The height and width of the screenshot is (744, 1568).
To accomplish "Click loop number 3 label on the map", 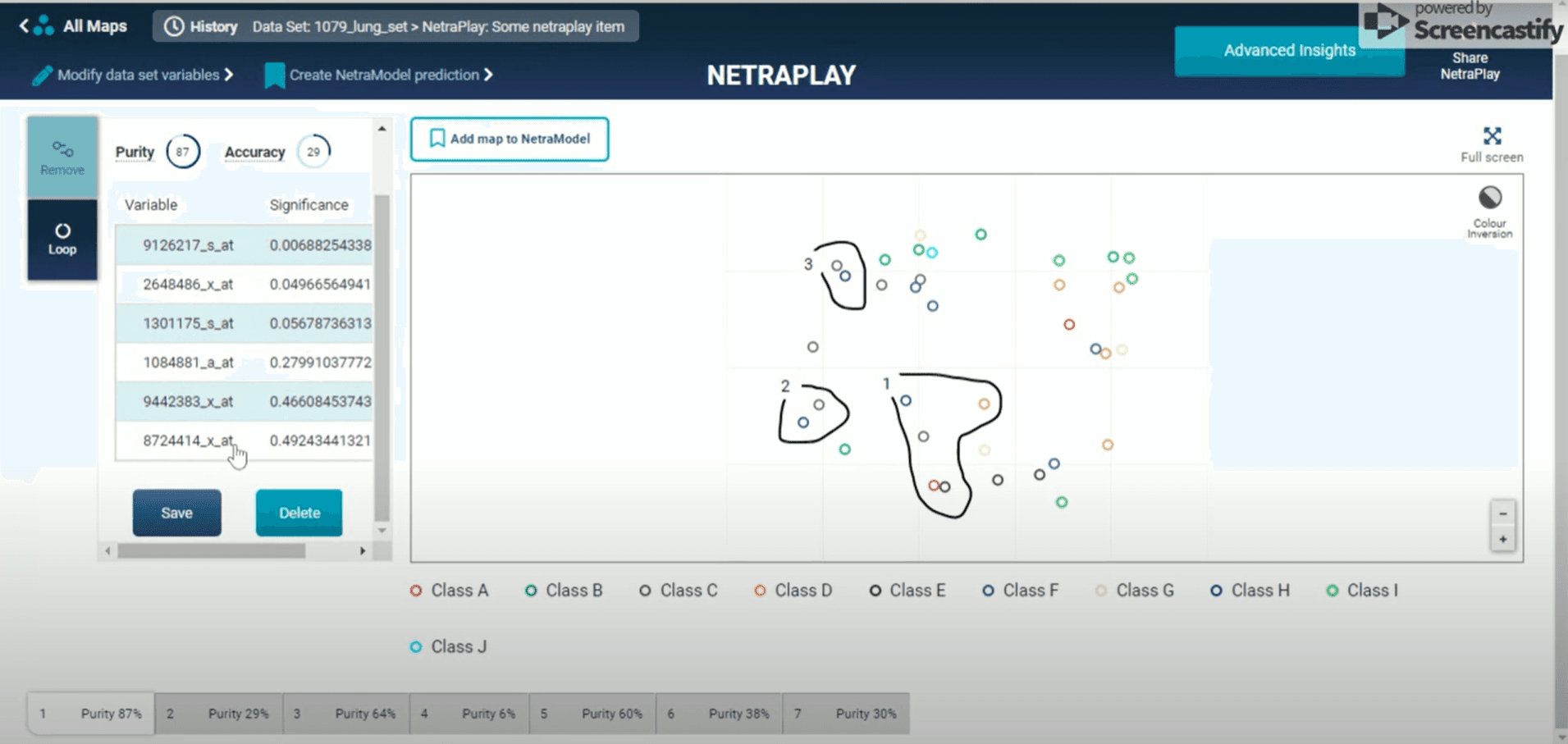I will (x=808, y=264).
